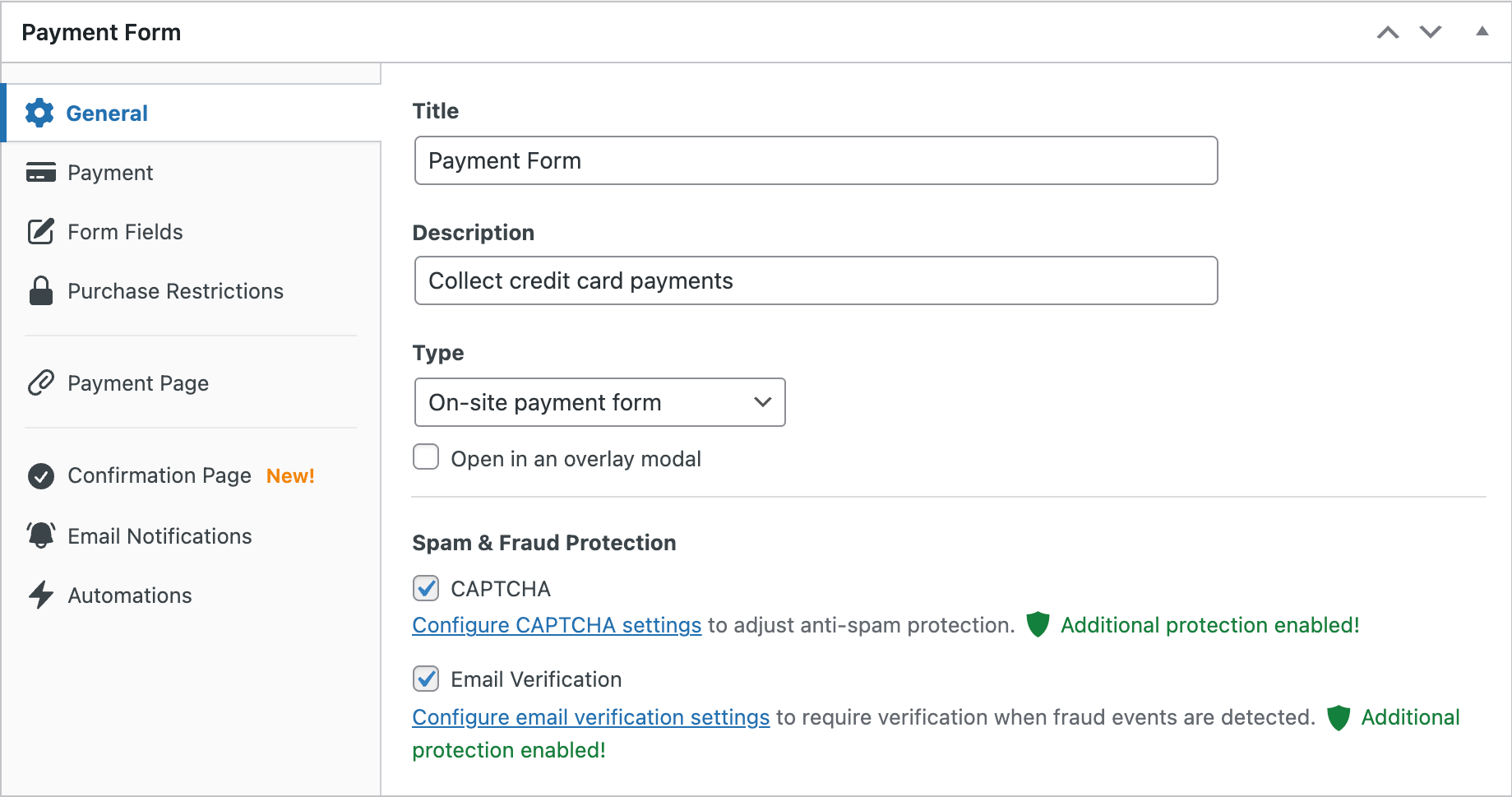Uncheck the CAPTCHA checkbox
Screen dimensions: 1512x797
click(x=426, y=588)
